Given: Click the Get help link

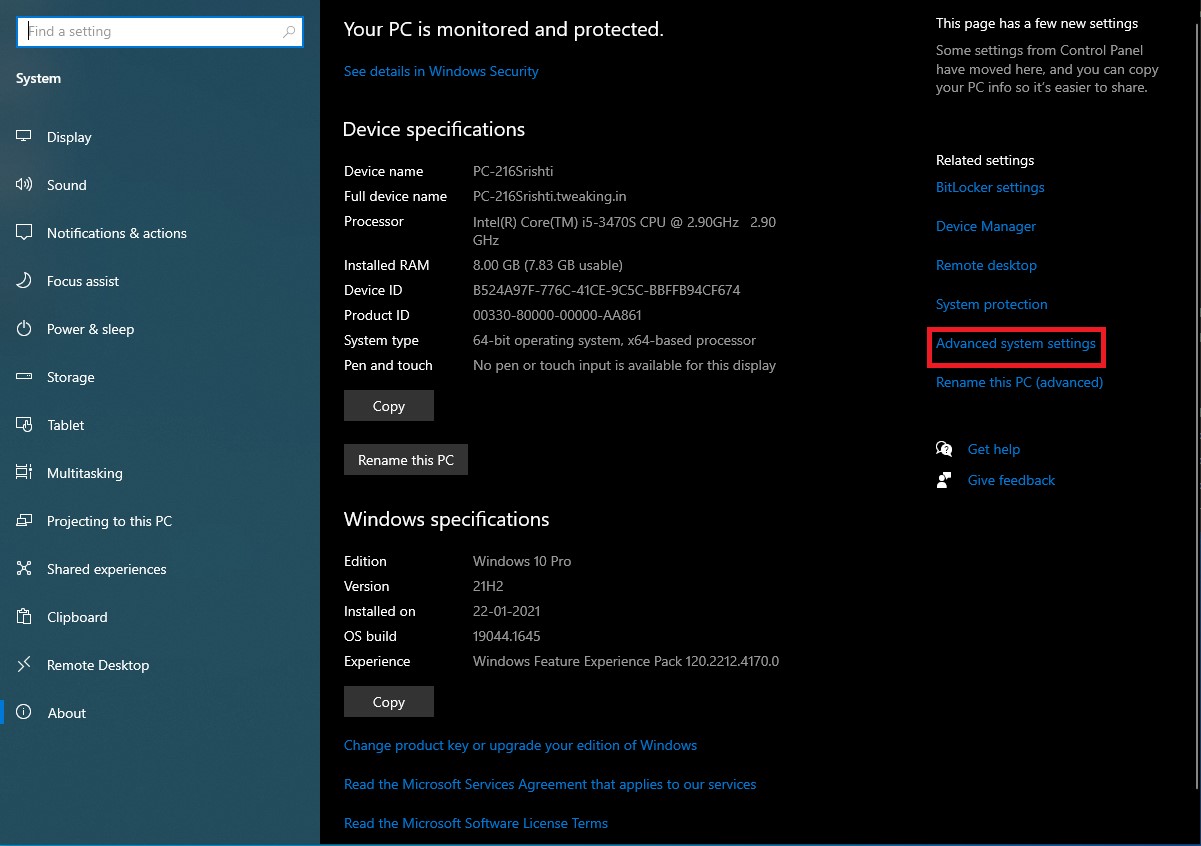Looking at the screenshot, I should [993, 449].
